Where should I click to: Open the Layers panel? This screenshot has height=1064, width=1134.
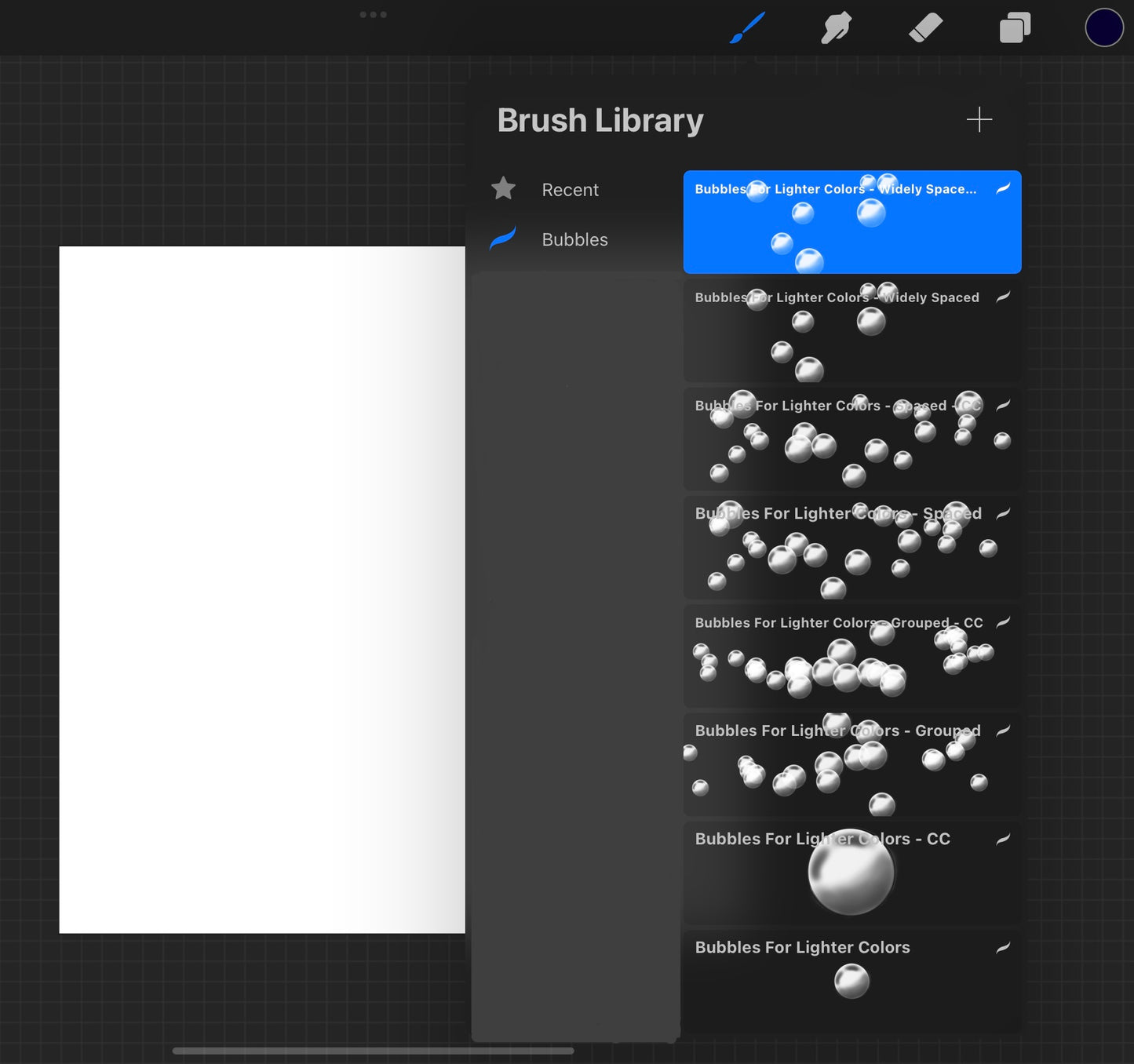[x=1014, y=29]
